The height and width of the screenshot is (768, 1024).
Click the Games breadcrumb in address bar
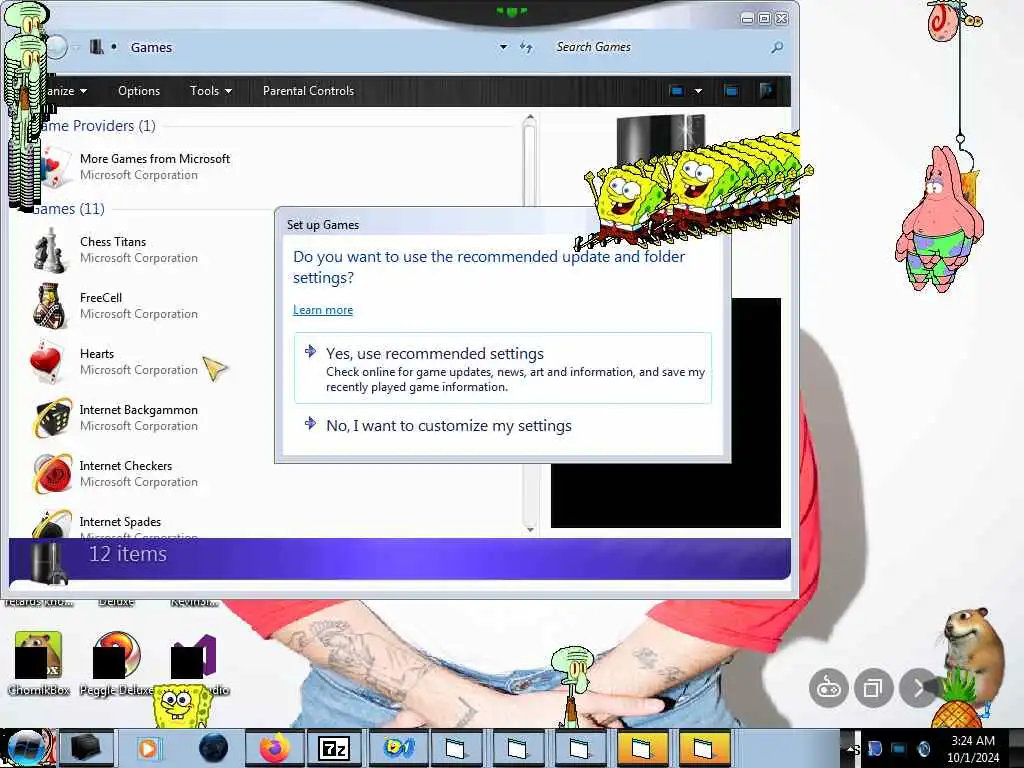click(151, 47)
